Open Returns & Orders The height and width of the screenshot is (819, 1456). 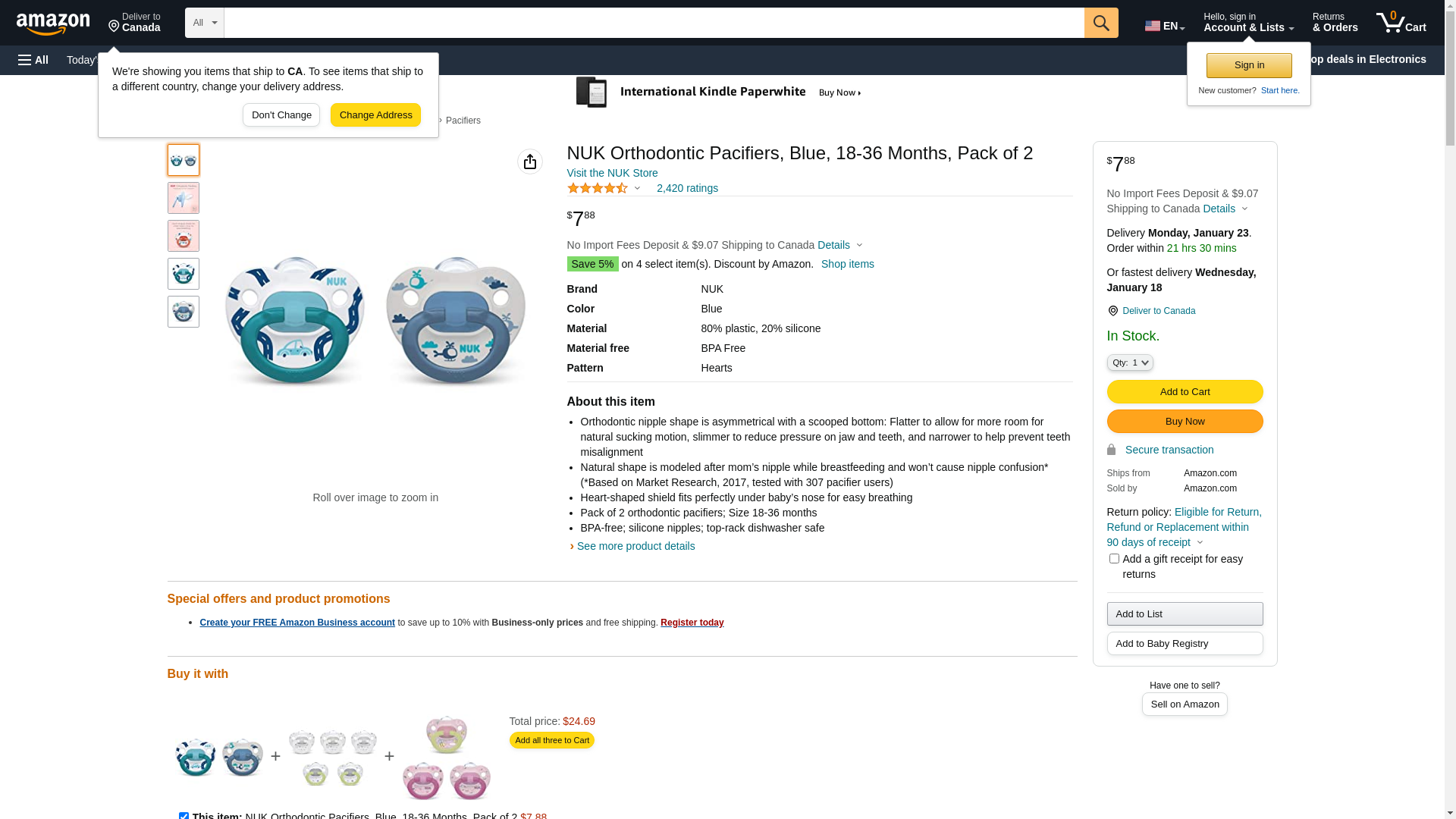pos(1335,23)
